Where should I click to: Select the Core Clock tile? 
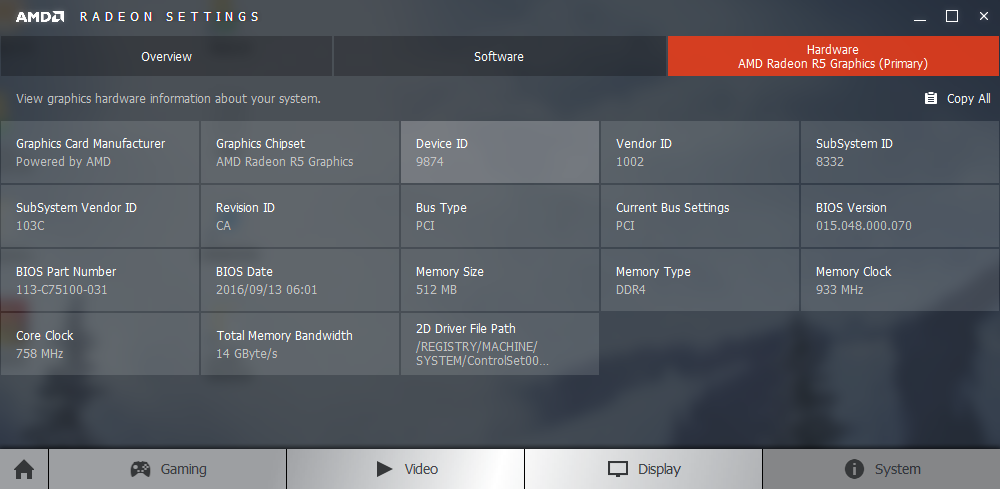click(100, 344)
